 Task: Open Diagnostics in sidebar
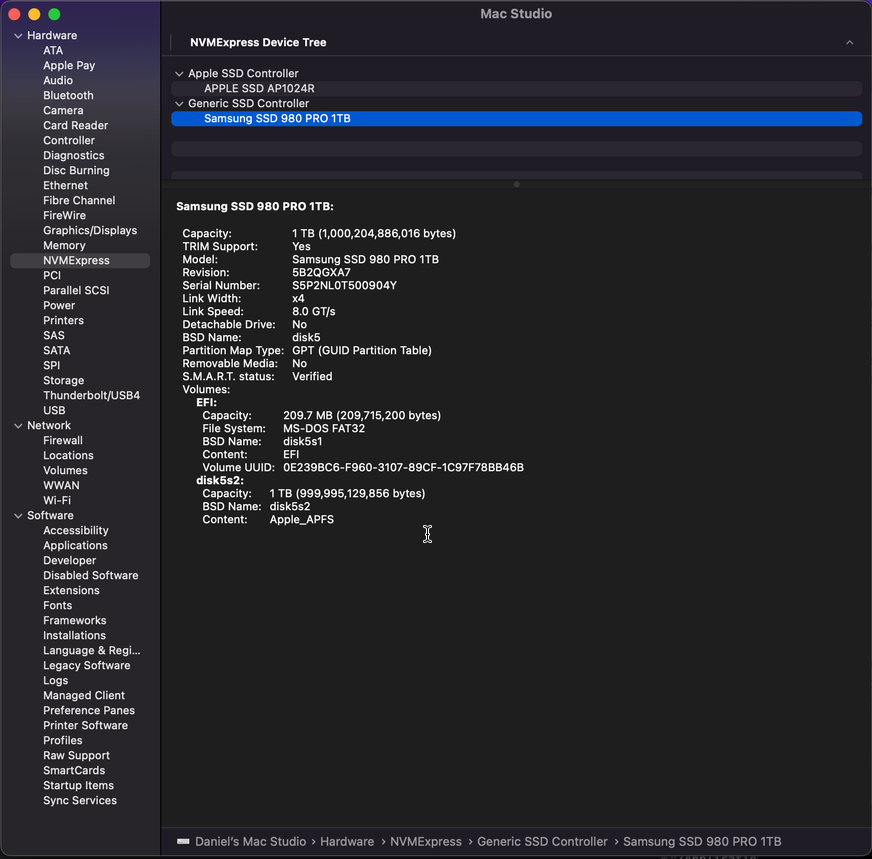coord(74,156)
